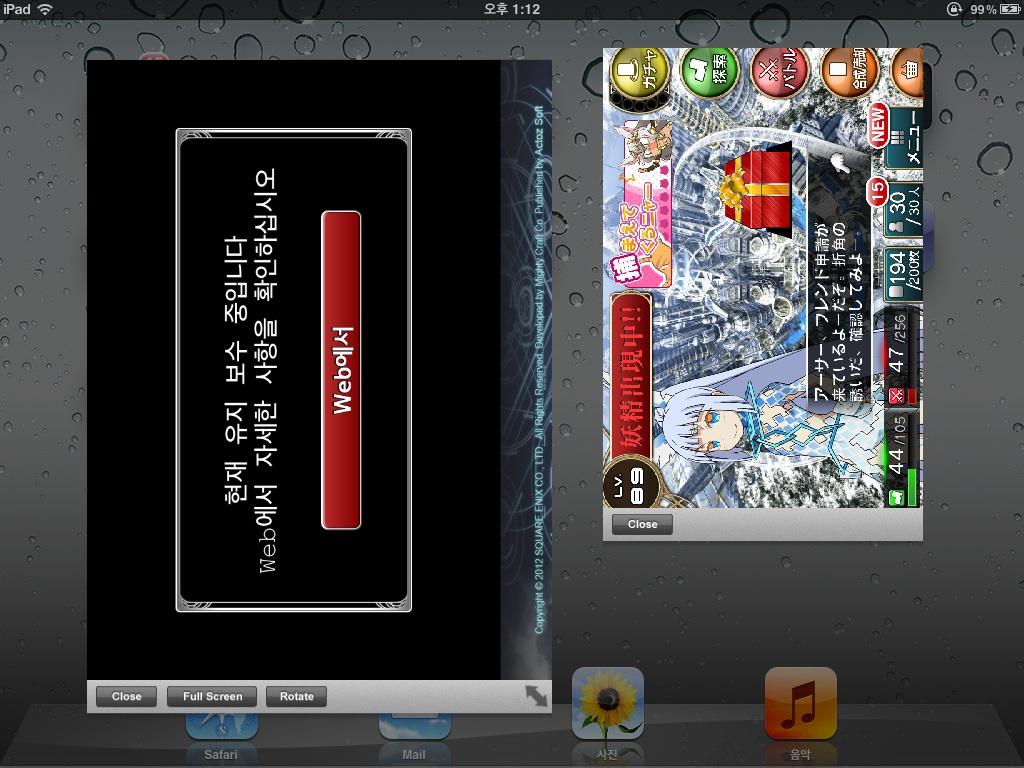Tap the NEW badge above menu
The image size is (1024, 768).
pyautogui.click(x=878, y=124)
